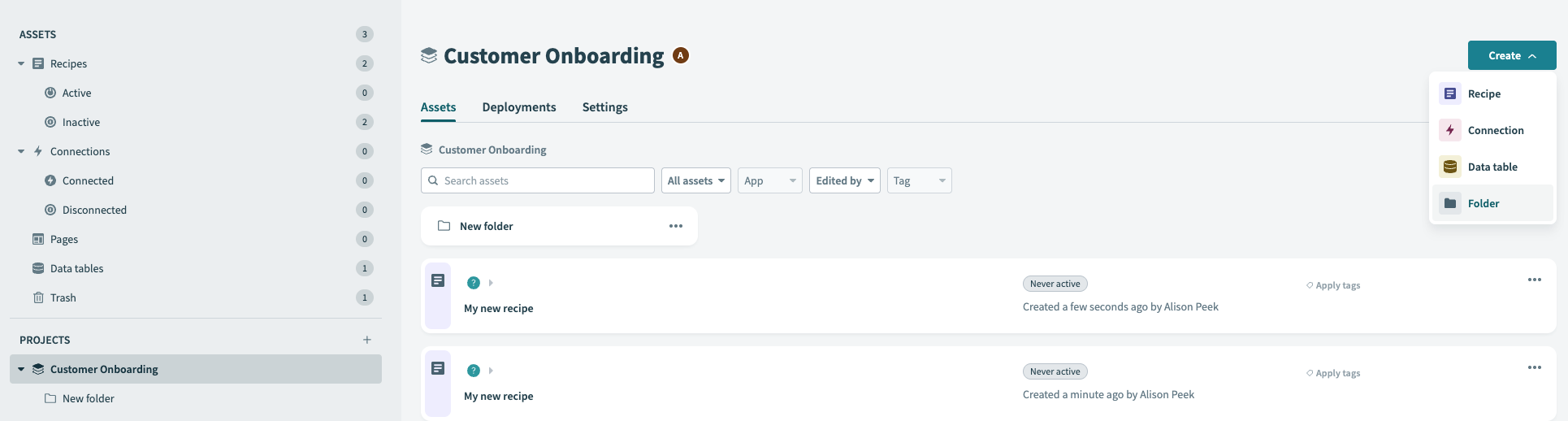This screenshot has width=1568, height=421.
Task: Click the question mark icon on first recipe
Action: [x=474, y=283]
